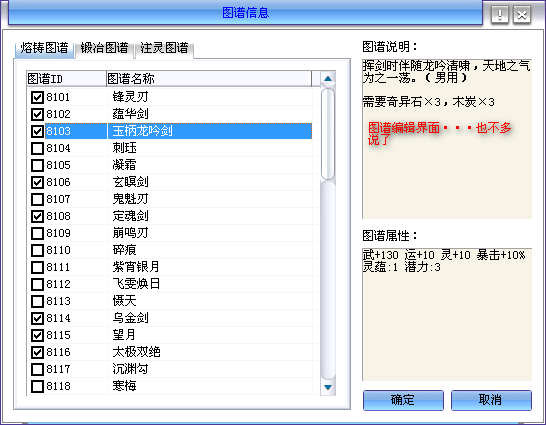
Task: Click the 取消 cancel button
Action: pyautogui.click(x=491, y=400)
